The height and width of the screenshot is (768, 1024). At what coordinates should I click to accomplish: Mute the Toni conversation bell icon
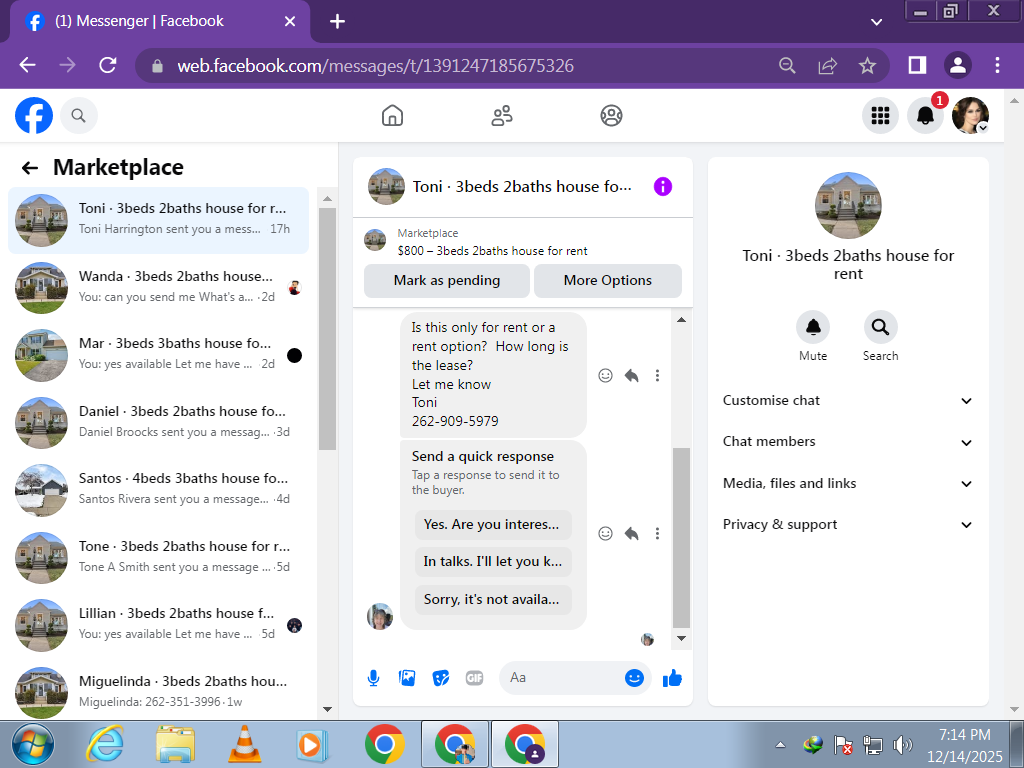coord(813,327)
